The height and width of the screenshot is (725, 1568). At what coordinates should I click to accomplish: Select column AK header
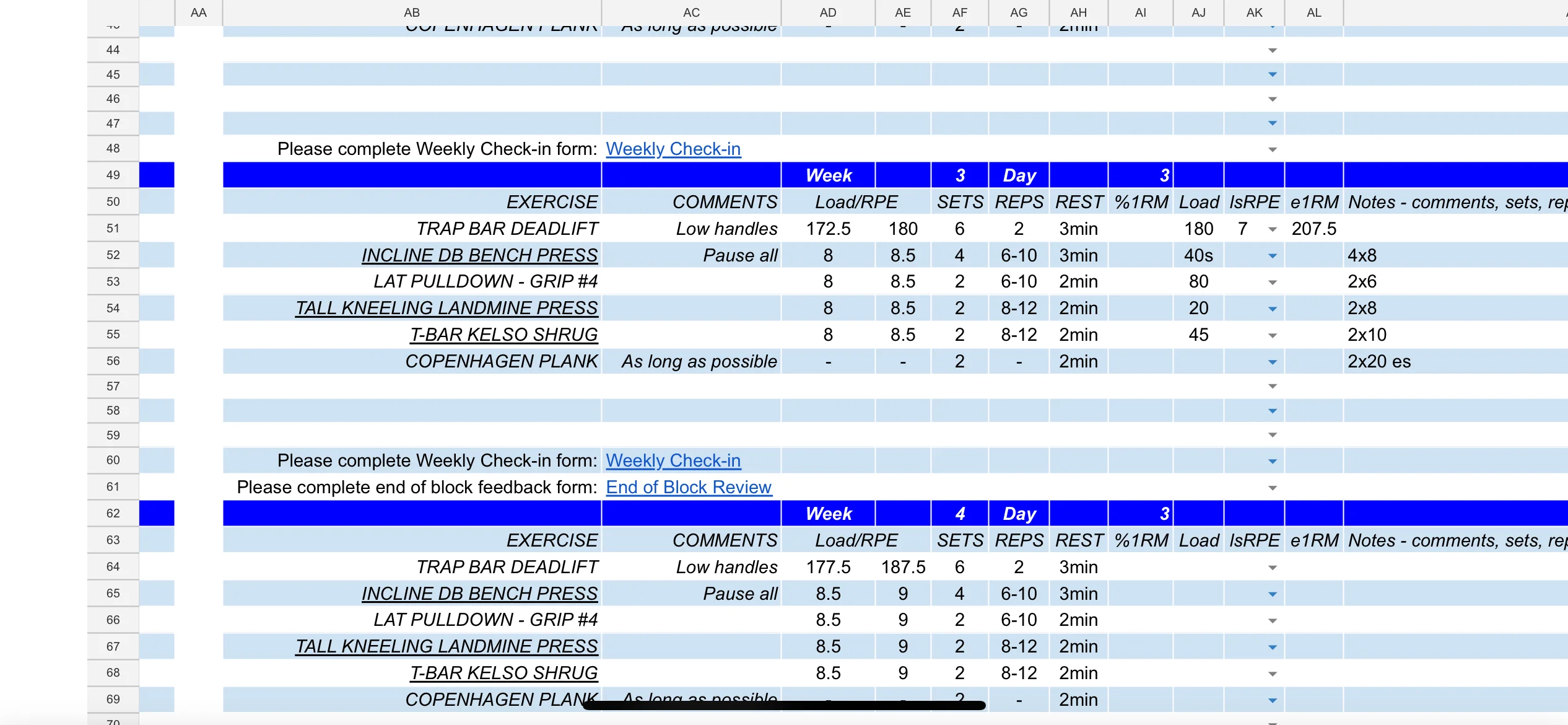[x=1254, y=12]
